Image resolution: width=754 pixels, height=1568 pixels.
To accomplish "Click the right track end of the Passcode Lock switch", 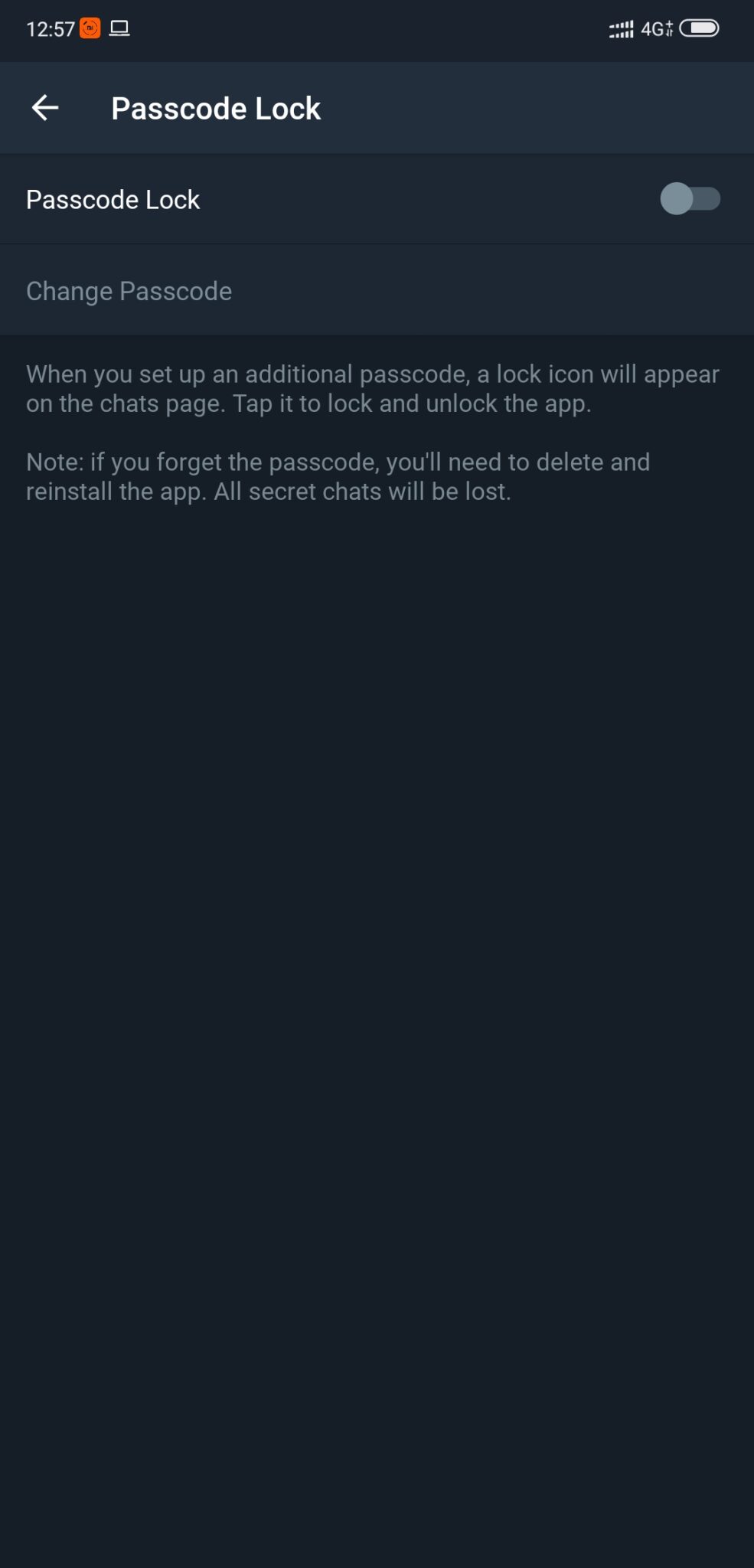I will point(709,199).
